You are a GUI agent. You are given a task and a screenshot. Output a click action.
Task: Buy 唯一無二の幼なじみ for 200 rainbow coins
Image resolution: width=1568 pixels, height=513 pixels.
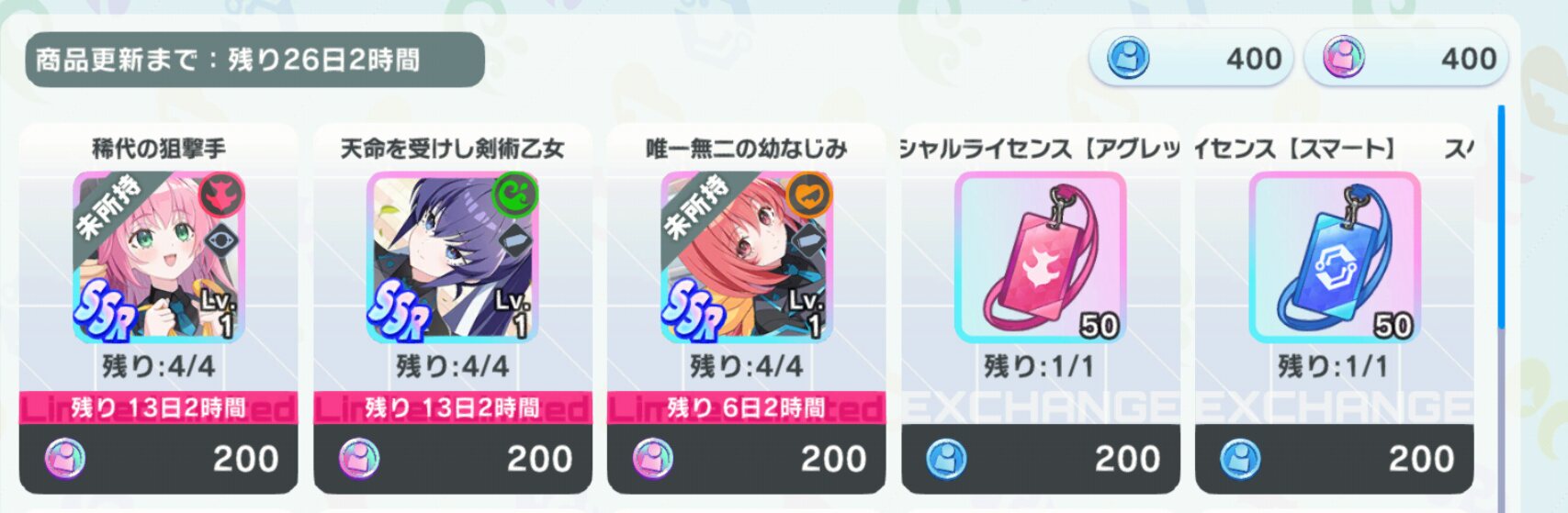click(x=747, y=458)
